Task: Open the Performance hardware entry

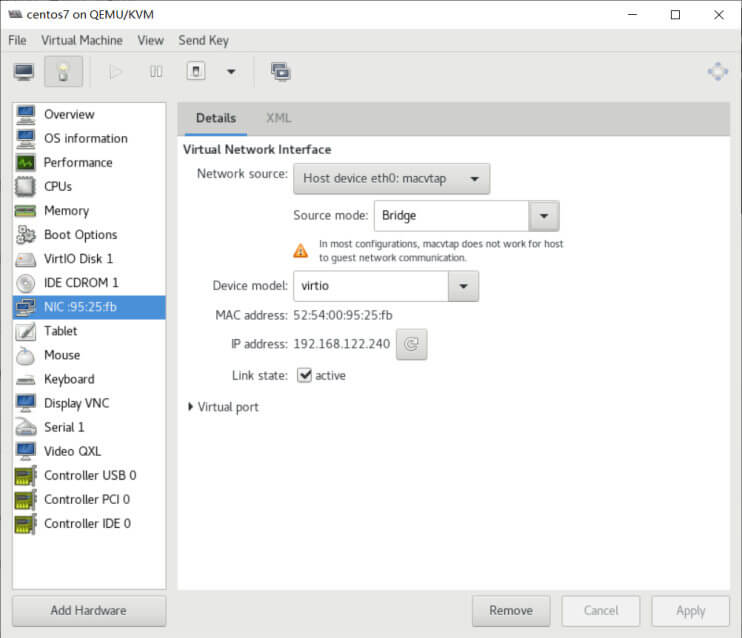Action: point(89,163)
